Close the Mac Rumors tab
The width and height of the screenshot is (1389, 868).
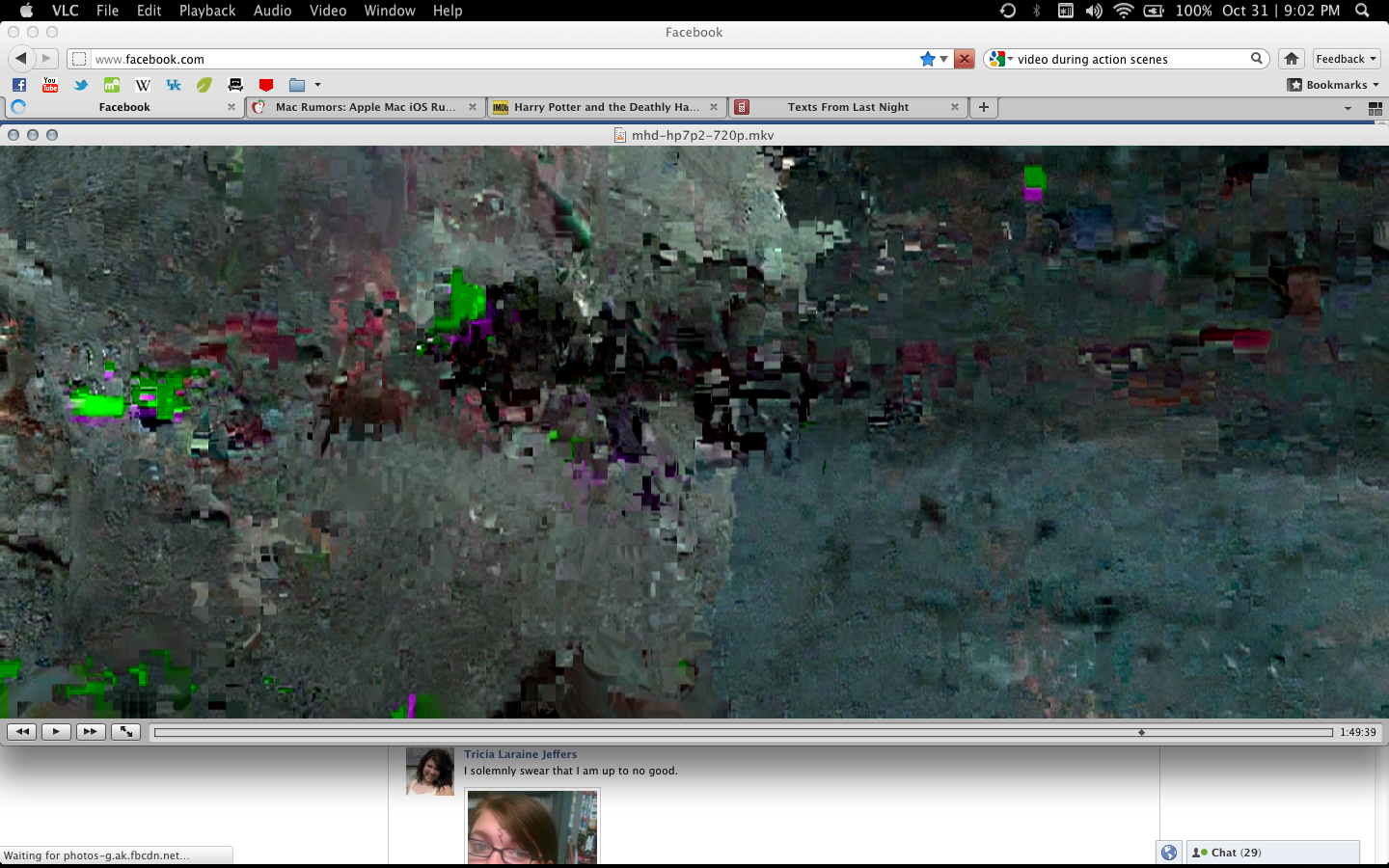tap(473, 107)
